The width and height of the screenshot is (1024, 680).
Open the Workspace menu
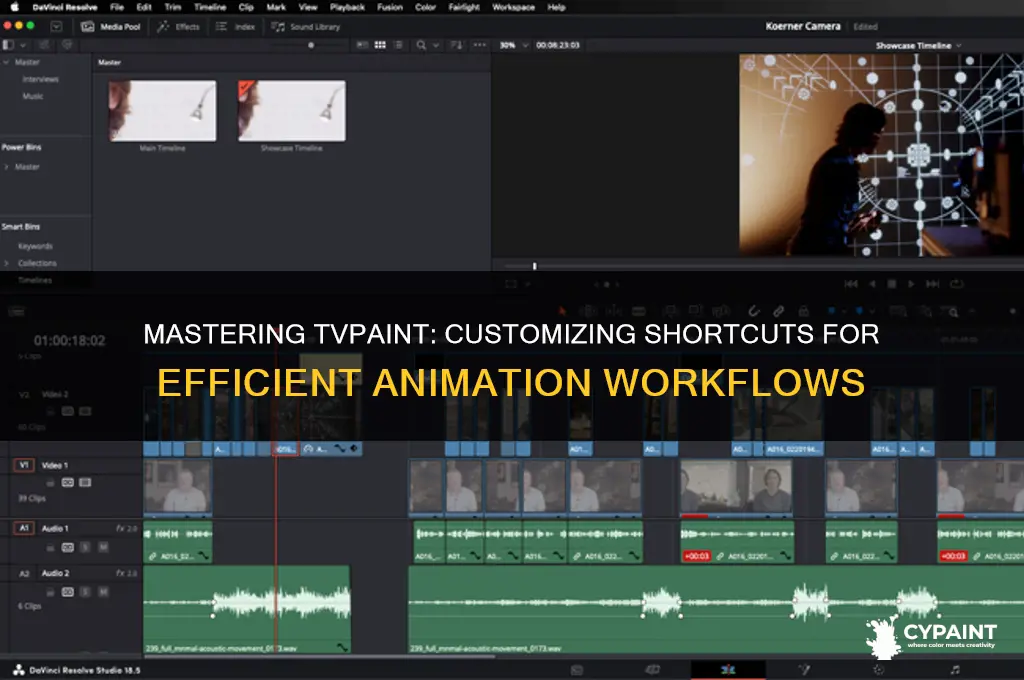tap(513, 7)
